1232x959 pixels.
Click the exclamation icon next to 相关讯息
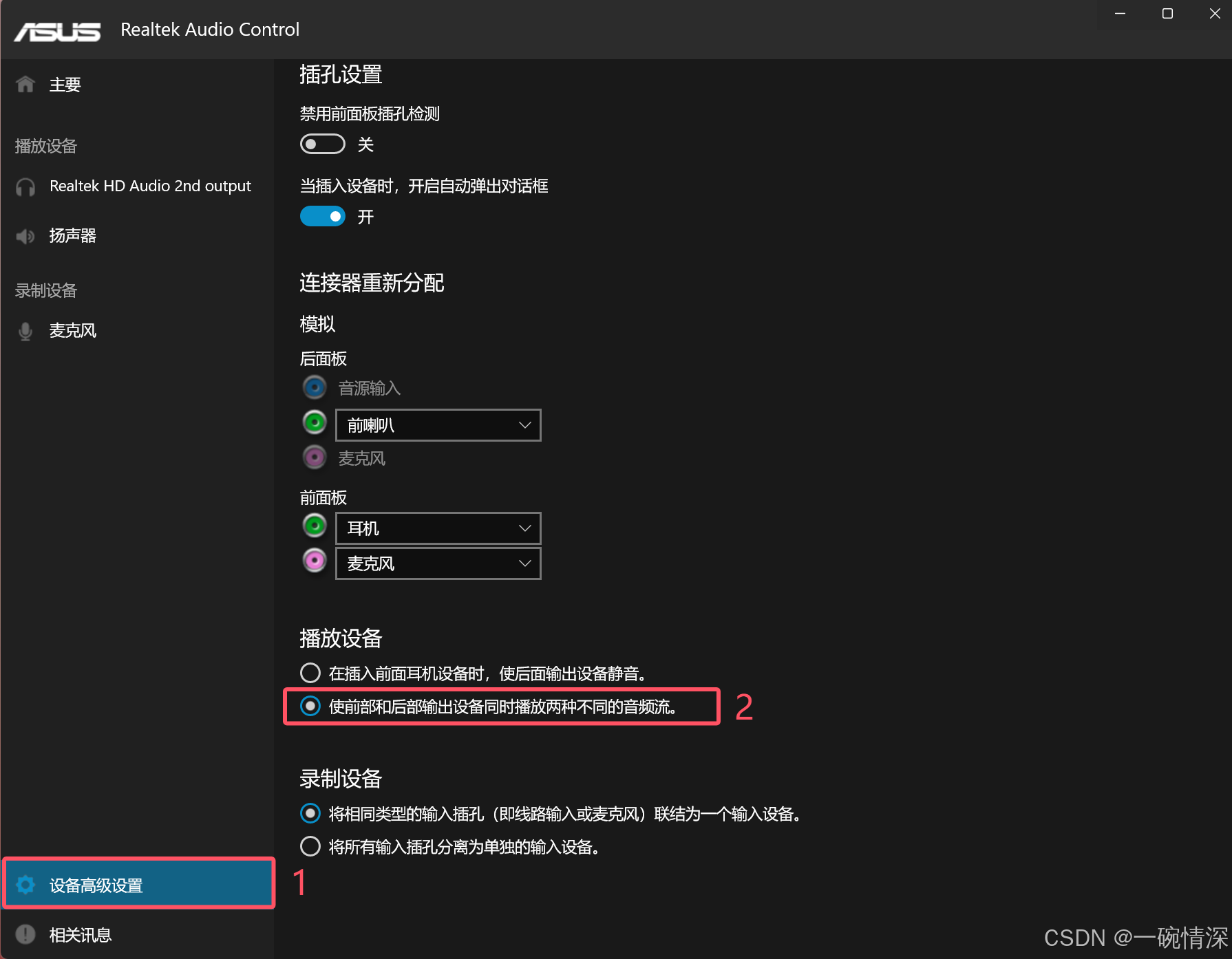click(x=25, y=934)
